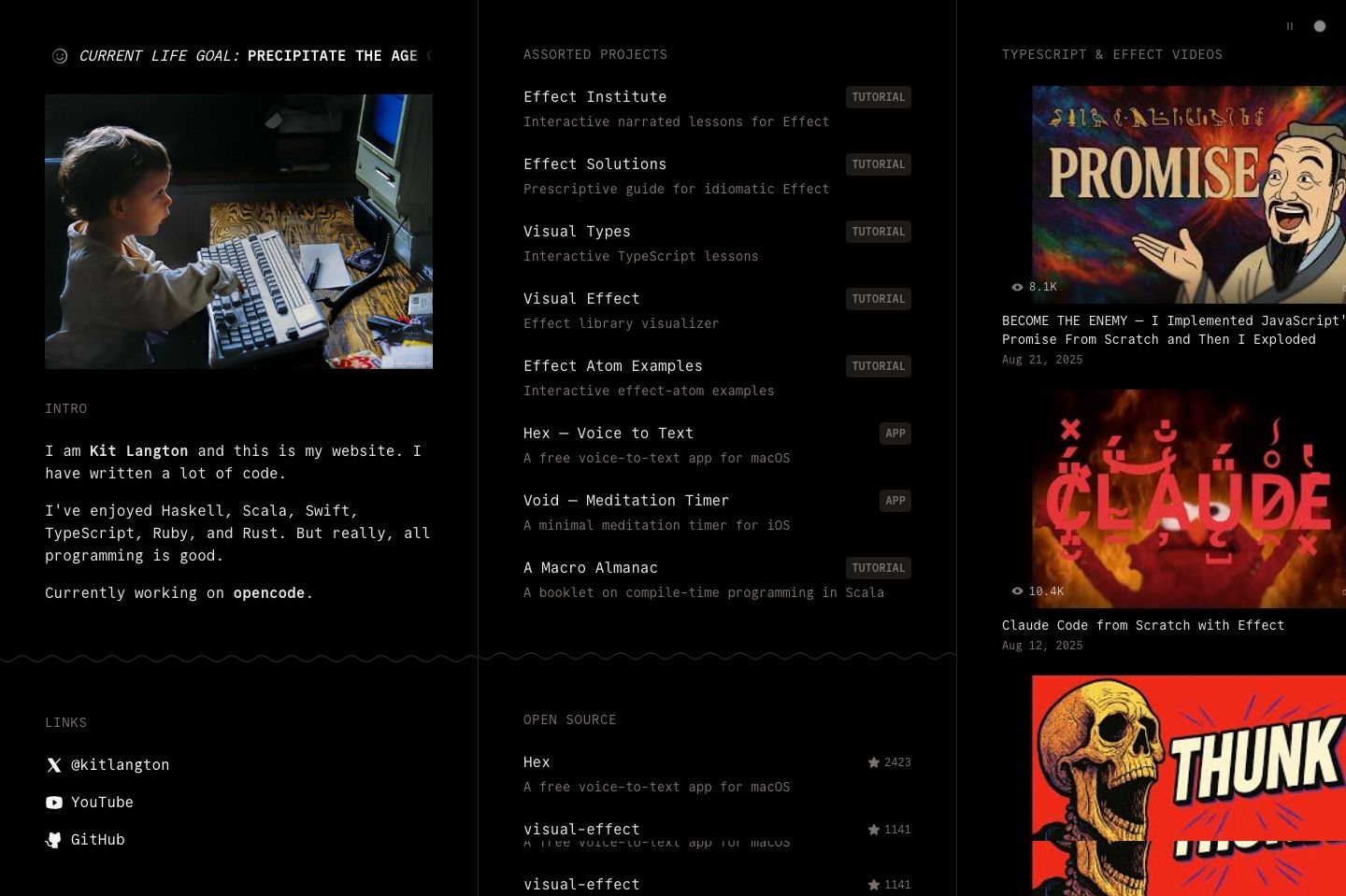Click the APP badge on Void — Meditation Timer
Image resolution: width=1346 pixels, height=896 pixels.
[x=895, y=501]
